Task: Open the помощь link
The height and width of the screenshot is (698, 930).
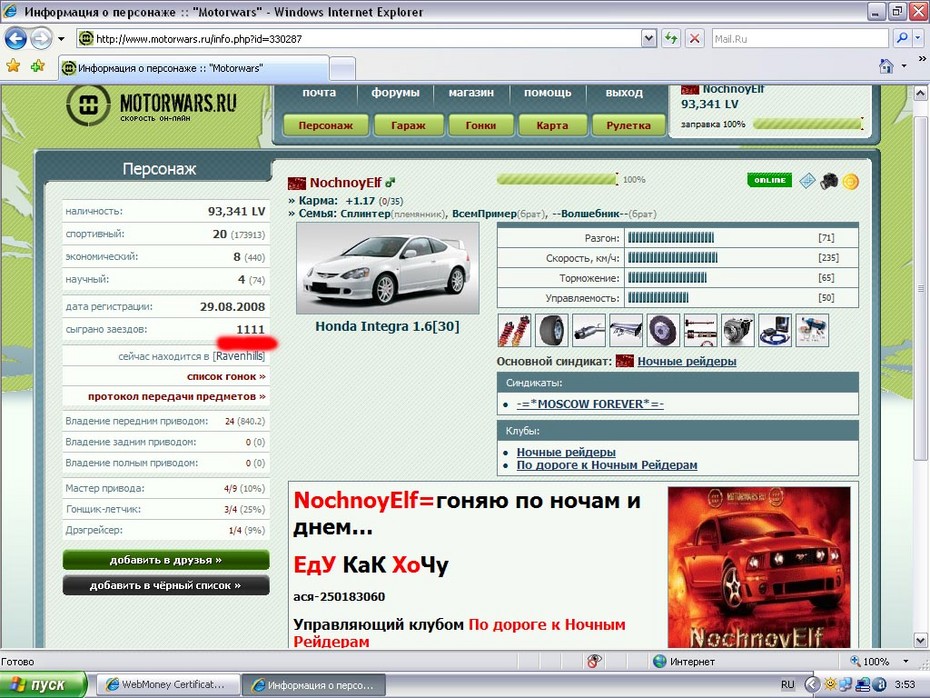Action: tap(547, 93)
